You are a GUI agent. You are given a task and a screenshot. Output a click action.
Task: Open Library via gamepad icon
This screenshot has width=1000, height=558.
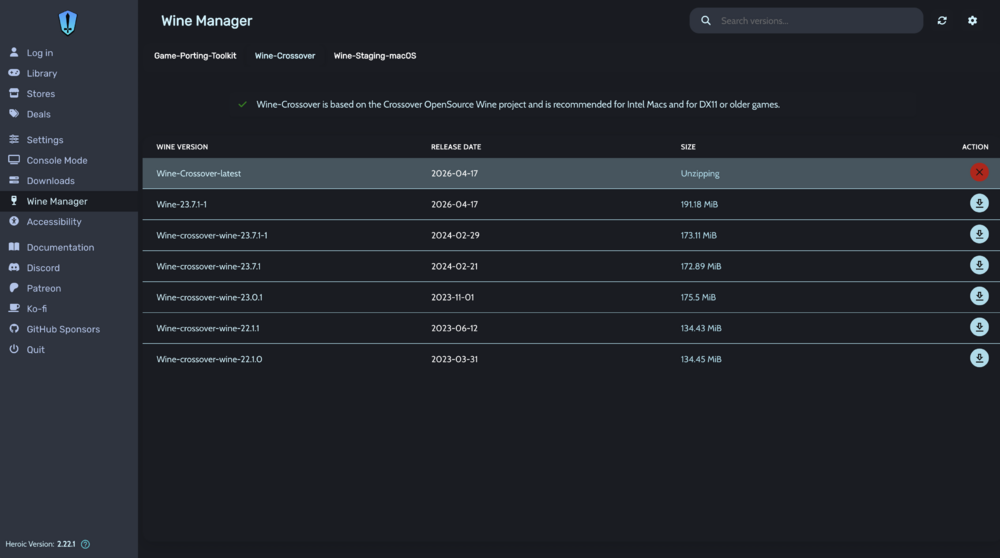(x=14, y=73)
